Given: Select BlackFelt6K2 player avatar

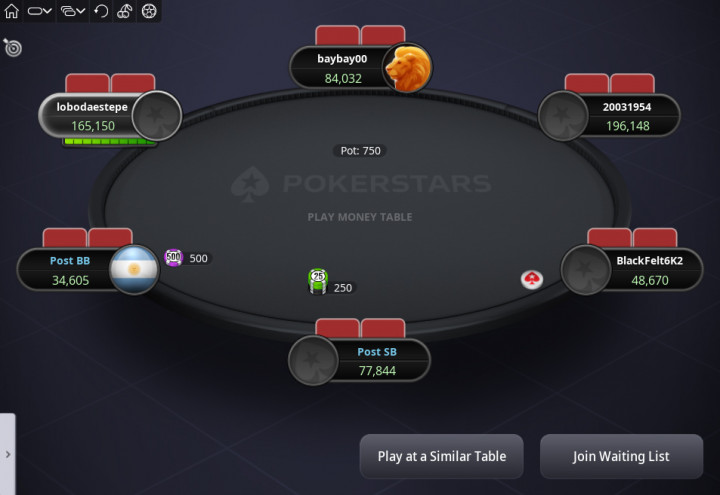Looking at the screenshot, I should (x=586, y=270).
